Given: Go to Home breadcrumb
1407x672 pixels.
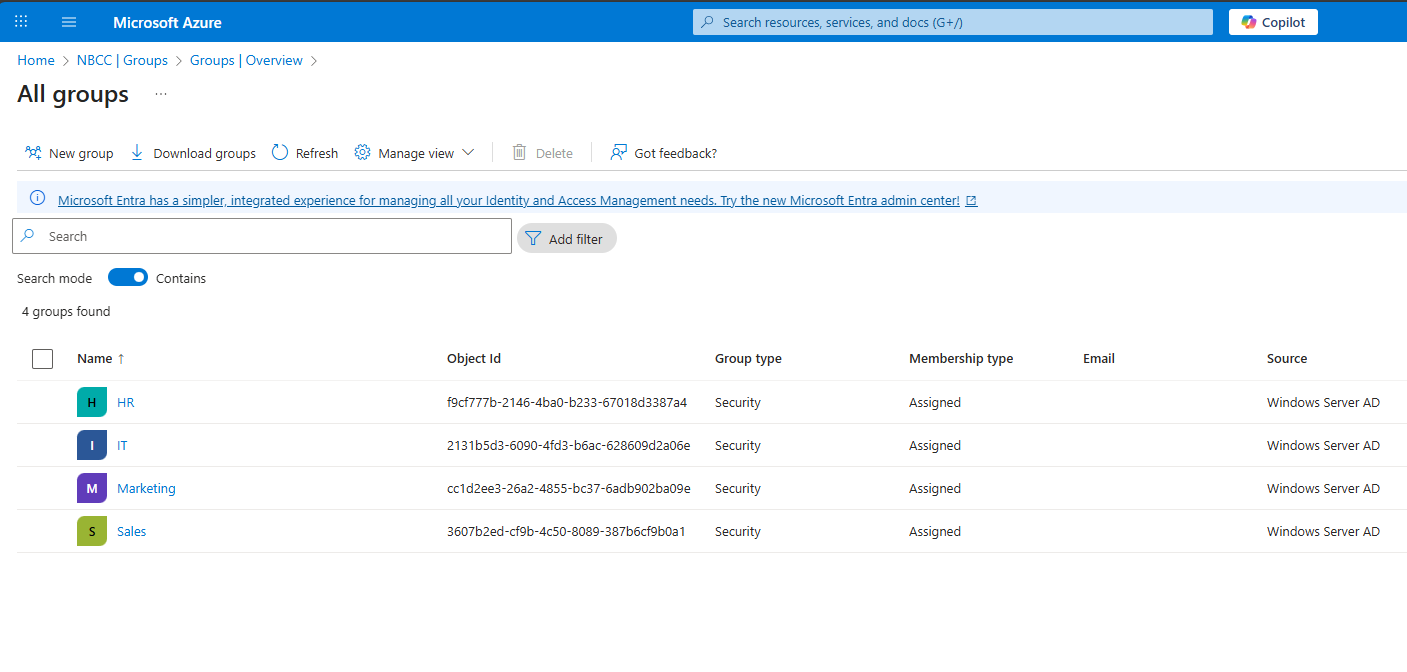Looking at the screenshot, I should click(36, 61).
